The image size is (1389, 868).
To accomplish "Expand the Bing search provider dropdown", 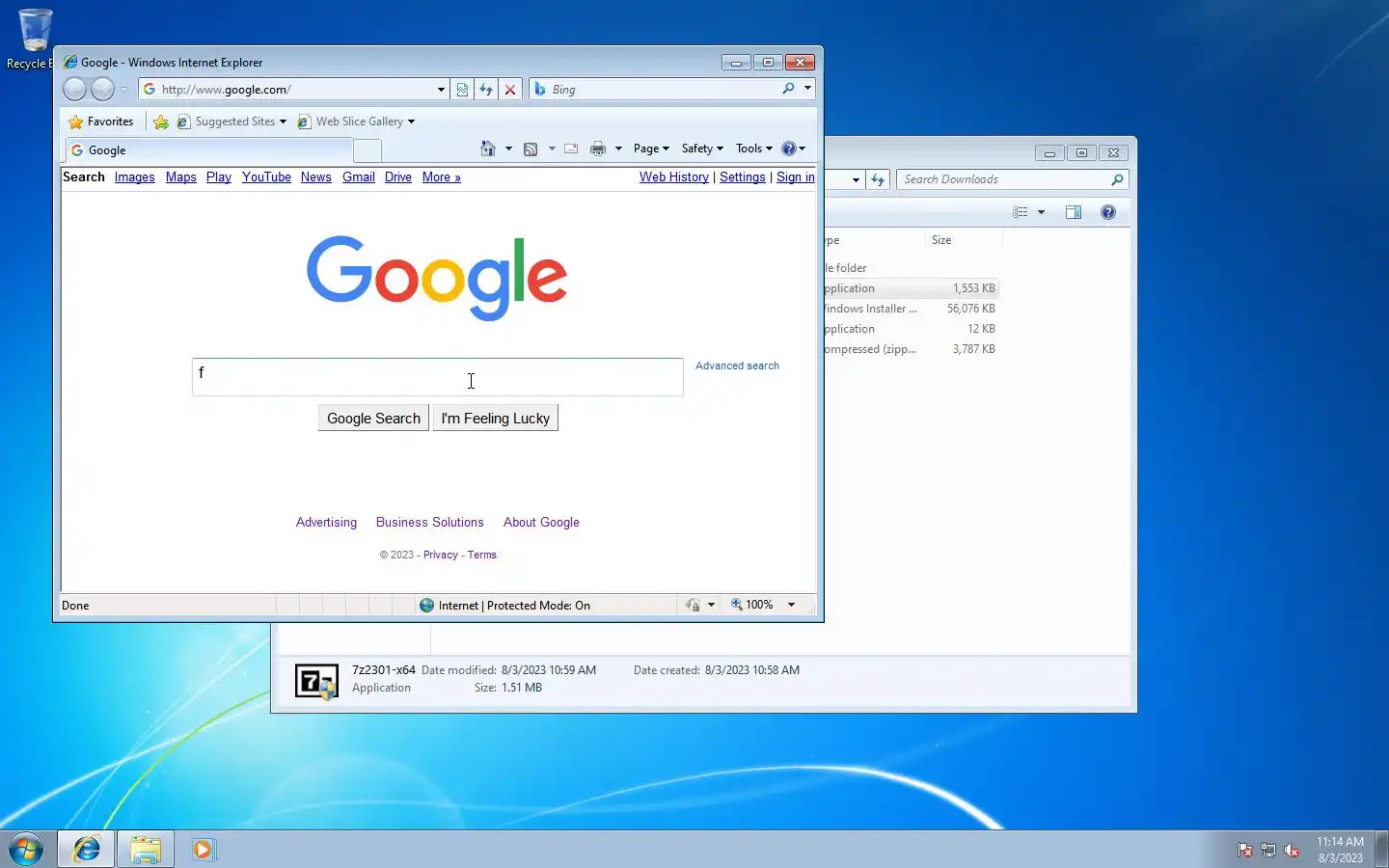I will [x=807, y=89].
